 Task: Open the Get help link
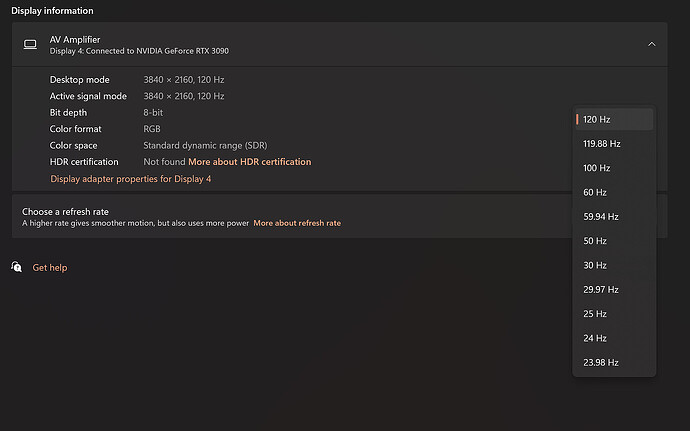click(x=50, y=267)
